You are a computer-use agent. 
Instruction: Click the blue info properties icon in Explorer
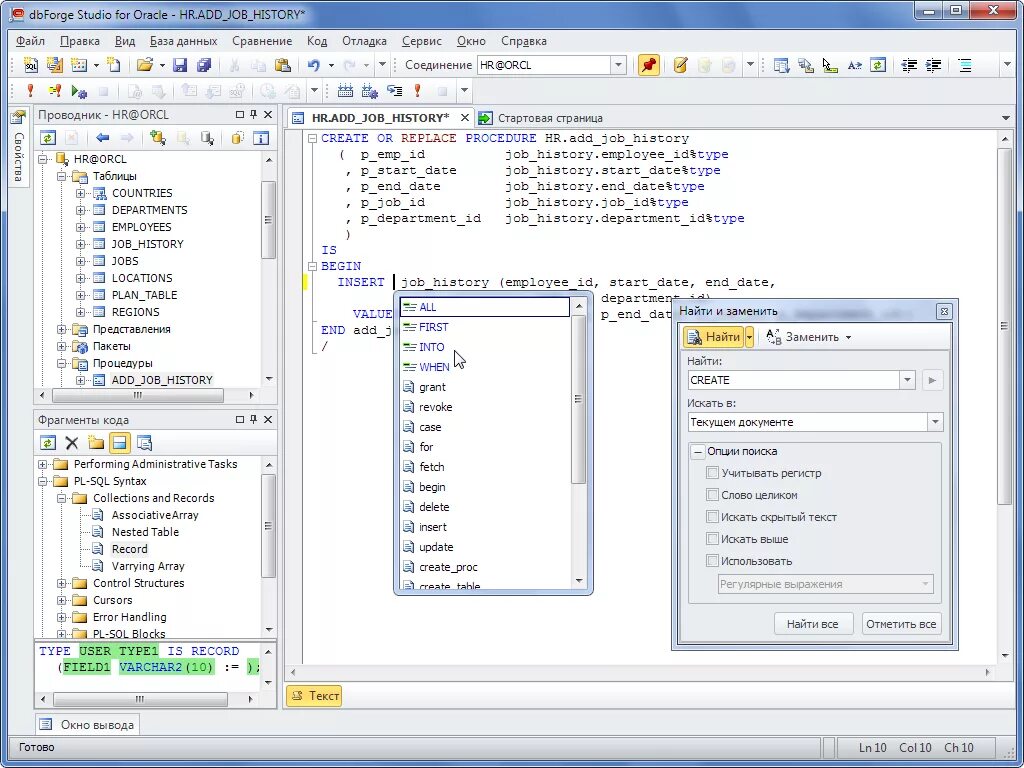[261, 138]
